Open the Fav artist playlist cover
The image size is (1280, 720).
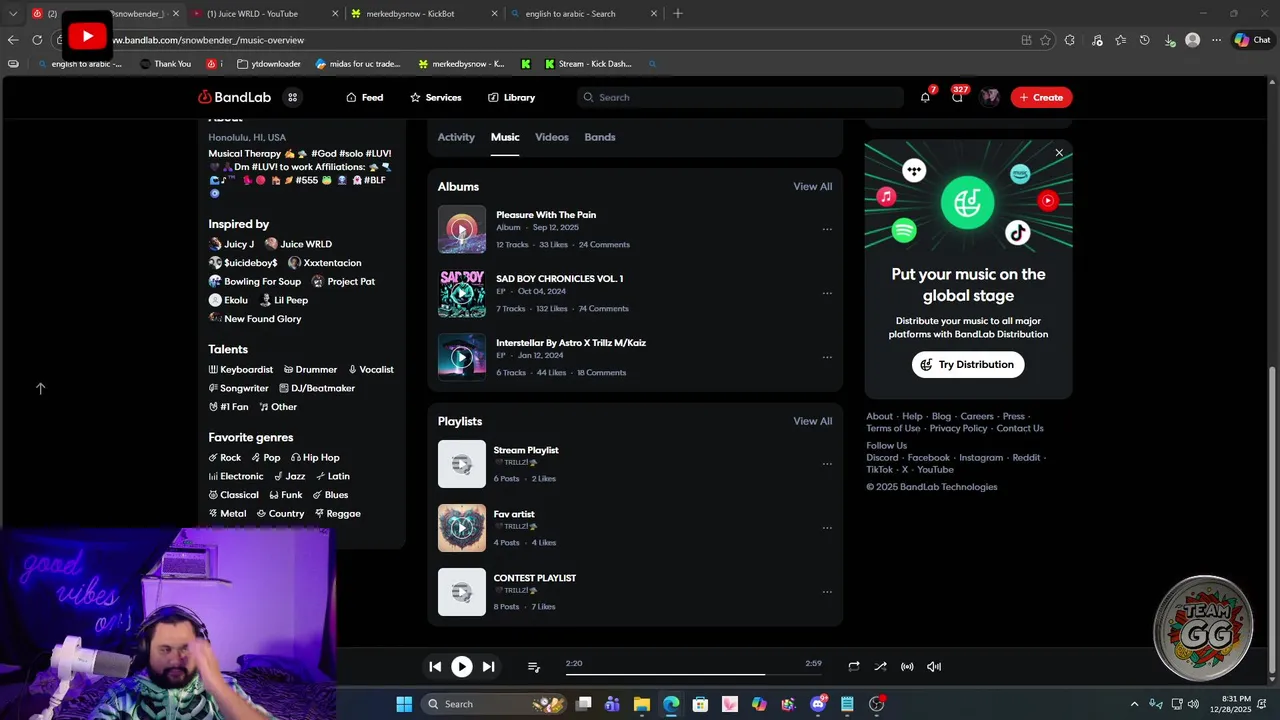(x=461, y=528)
